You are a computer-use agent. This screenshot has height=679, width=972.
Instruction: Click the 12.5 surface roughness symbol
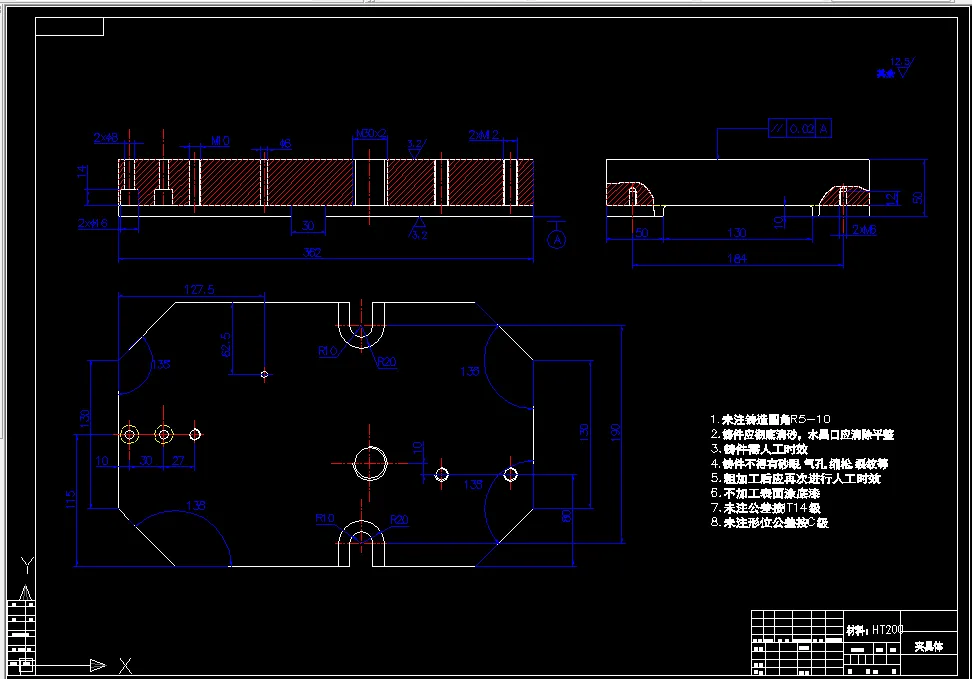tap(903, 68)
